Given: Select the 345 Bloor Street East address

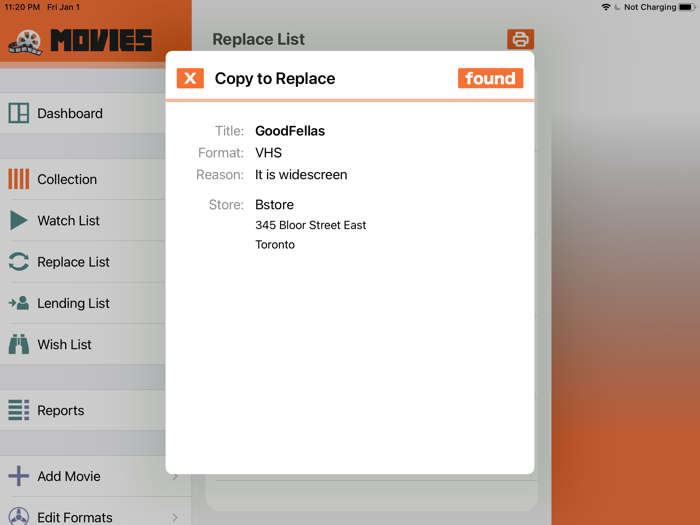Looking at the screenshot, I should coord(310,225).
